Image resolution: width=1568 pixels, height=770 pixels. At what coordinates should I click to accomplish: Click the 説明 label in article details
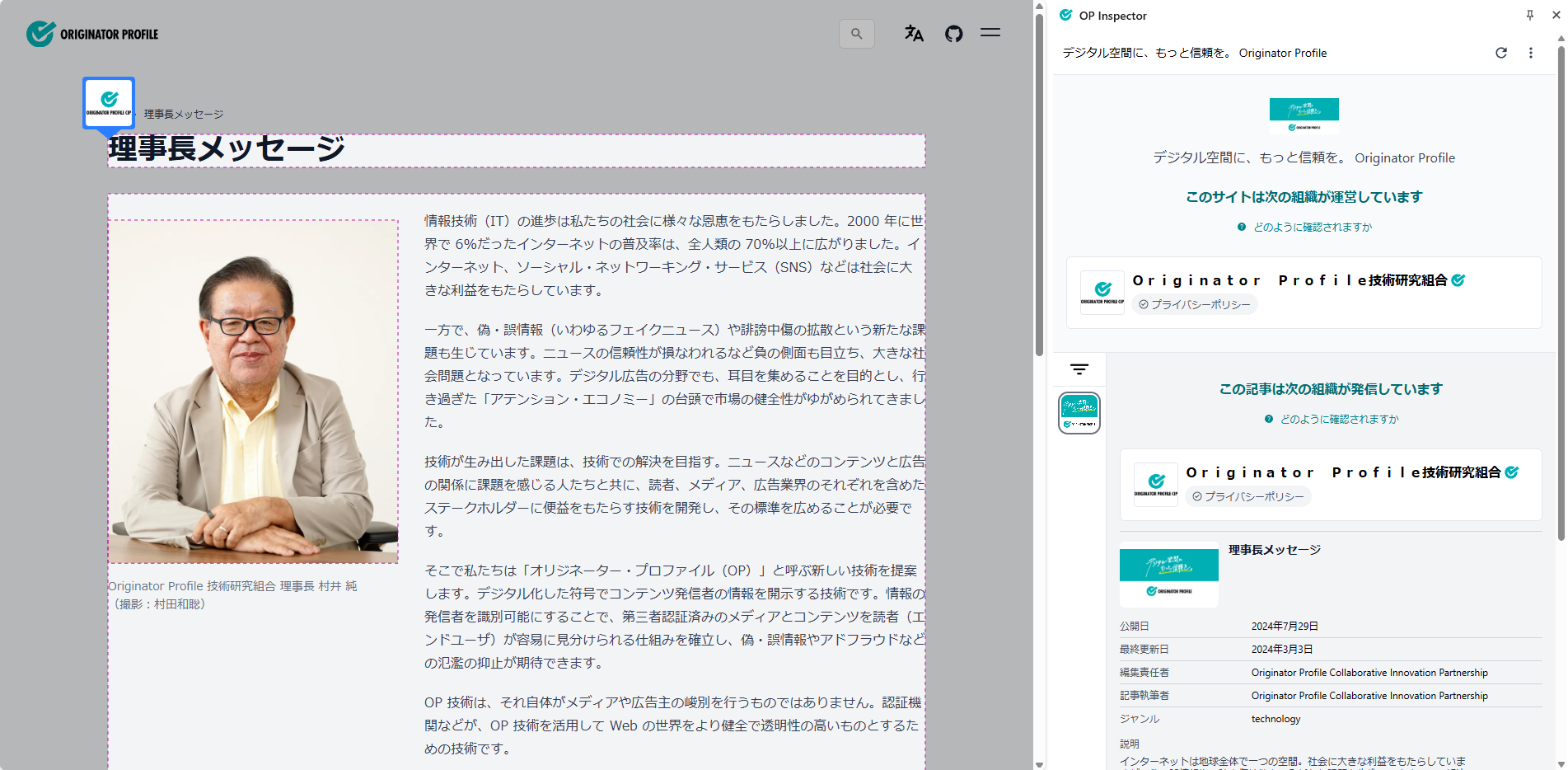pyautogui.click(x=1130, y=744)
